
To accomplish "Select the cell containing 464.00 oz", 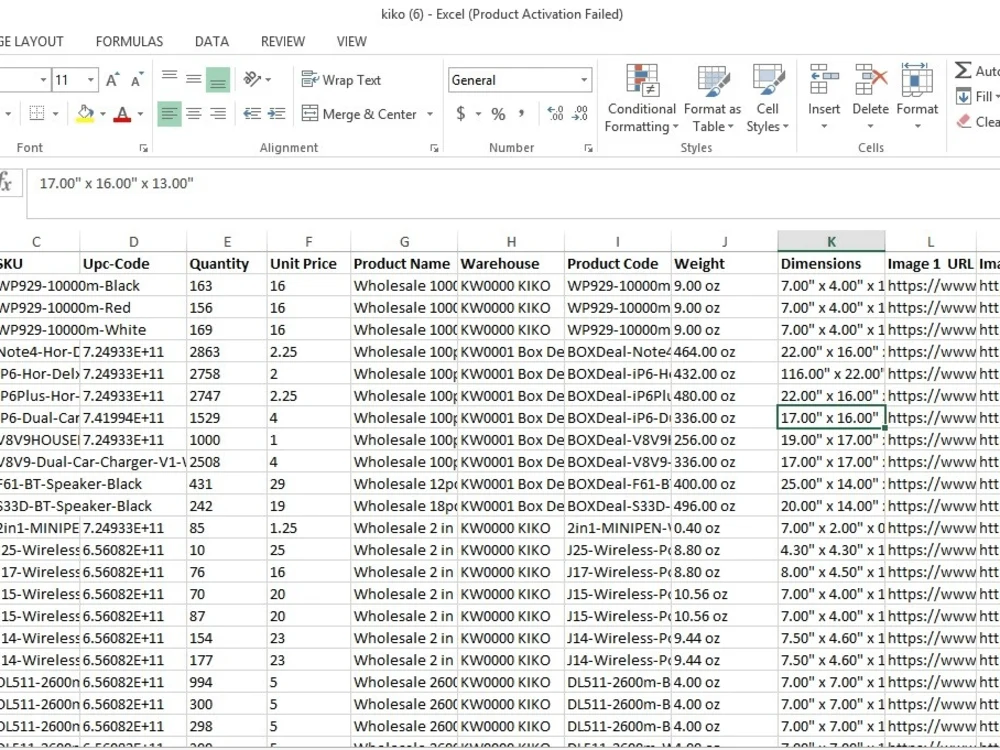I will click(724, 352).
